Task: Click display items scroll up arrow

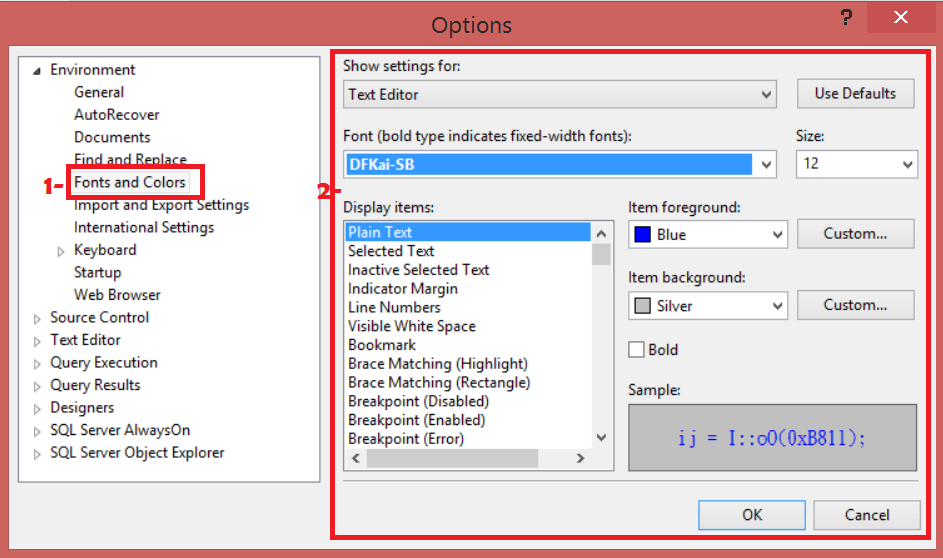Action: click(x=601, y=233)
